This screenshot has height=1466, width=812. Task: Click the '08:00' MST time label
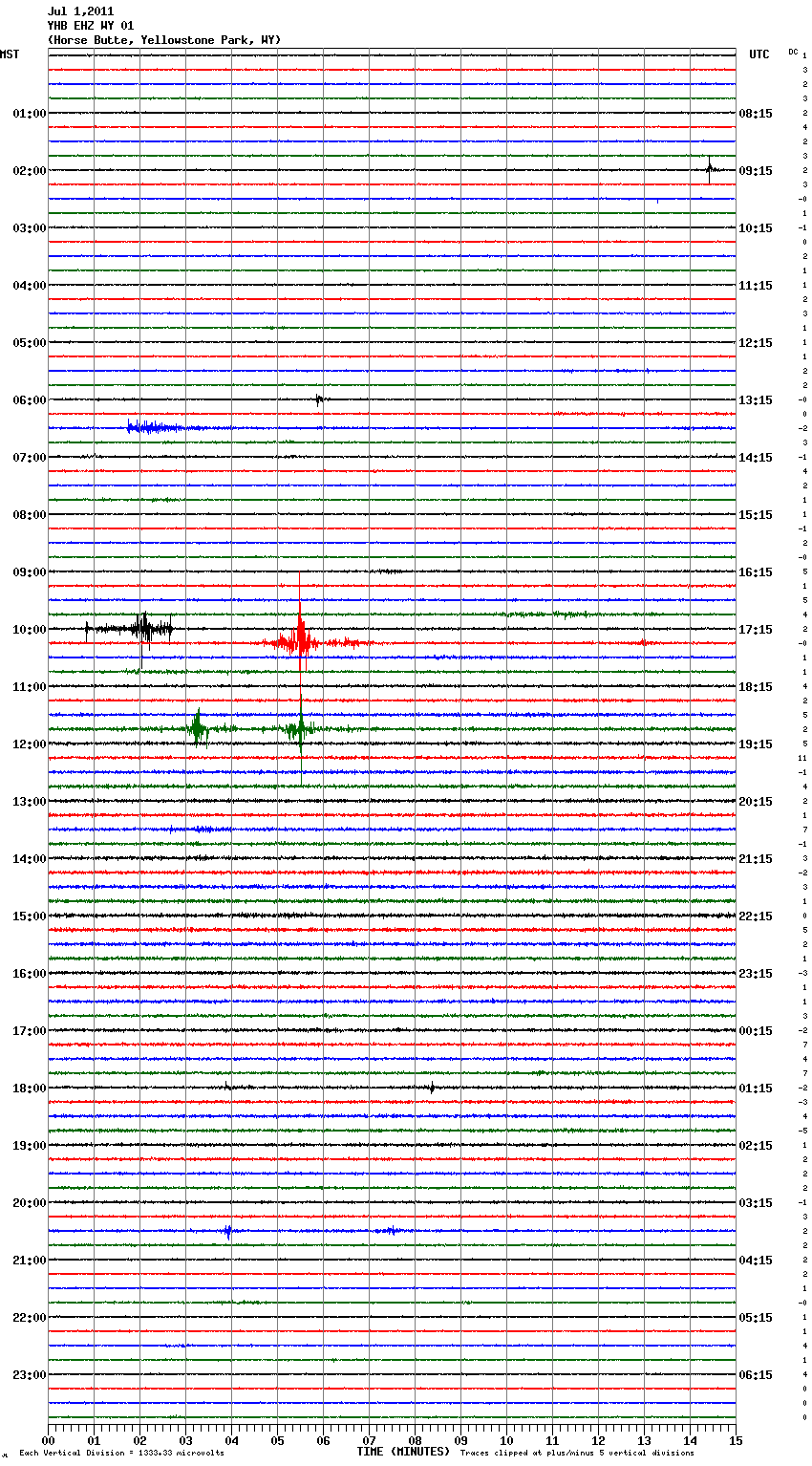click(x=30, y=515)
